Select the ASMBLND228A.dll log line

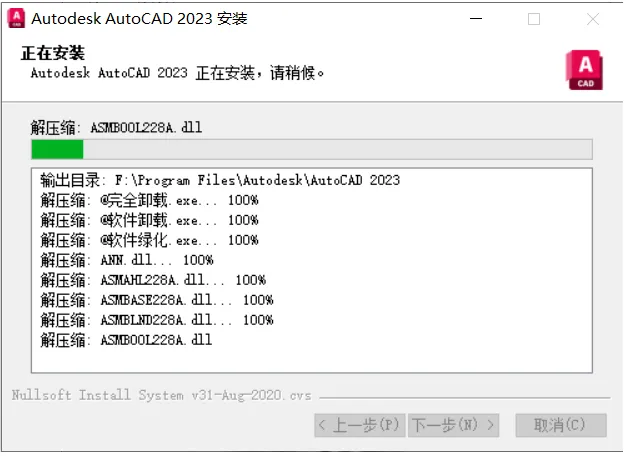157,320
